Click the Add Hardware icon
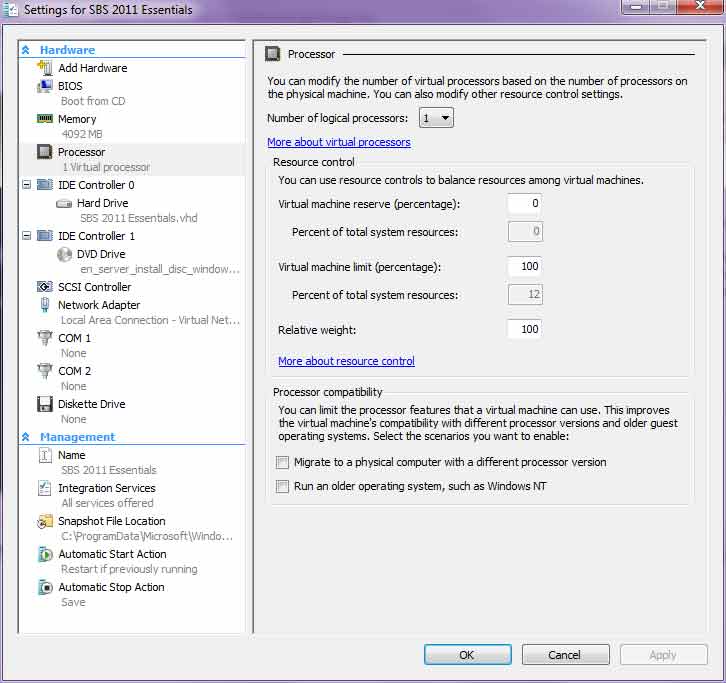Screen dimensions: 726x683 click(x=45, y=68)
